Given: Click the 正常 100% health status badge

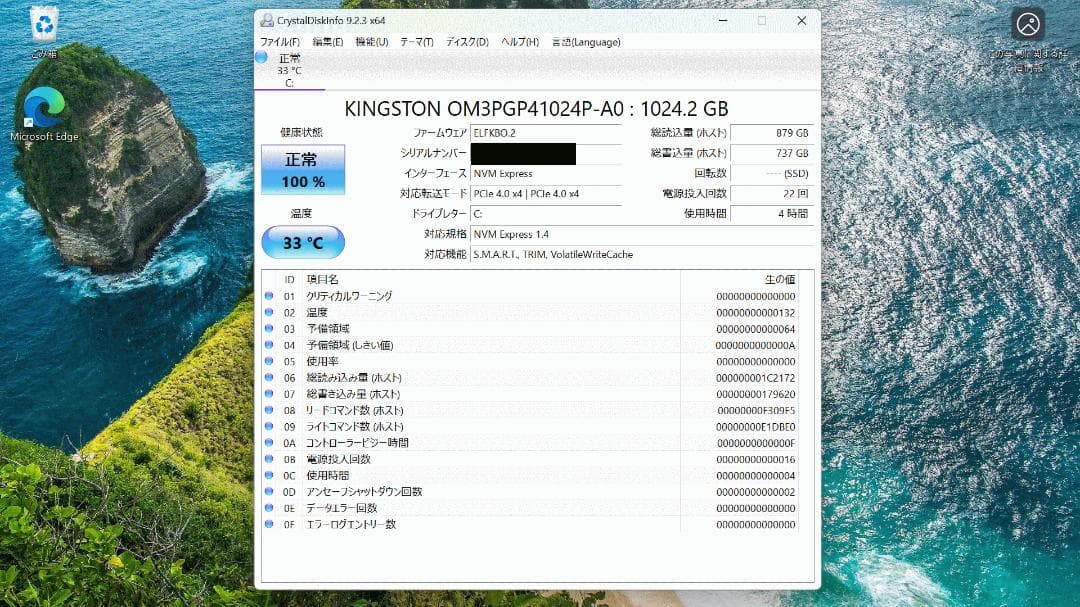Looking at the screenshot, I should (x=302, y=169).
